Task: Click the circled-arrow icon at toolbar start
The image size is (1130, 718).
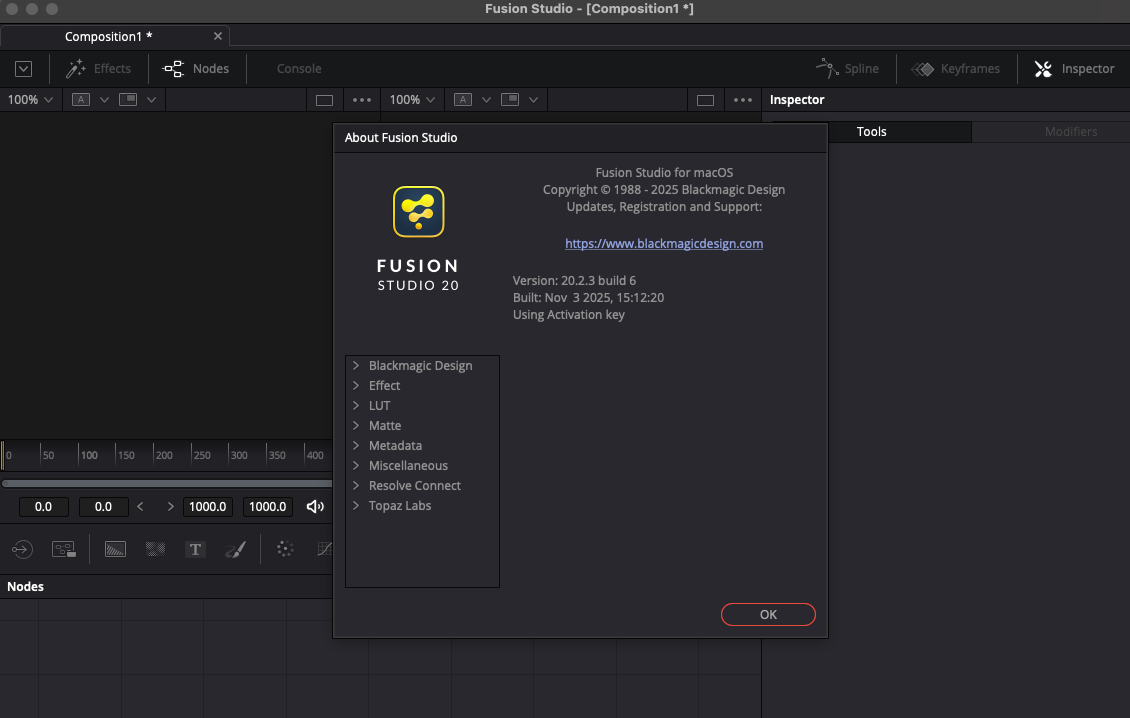Action: (x=22, y=549)
